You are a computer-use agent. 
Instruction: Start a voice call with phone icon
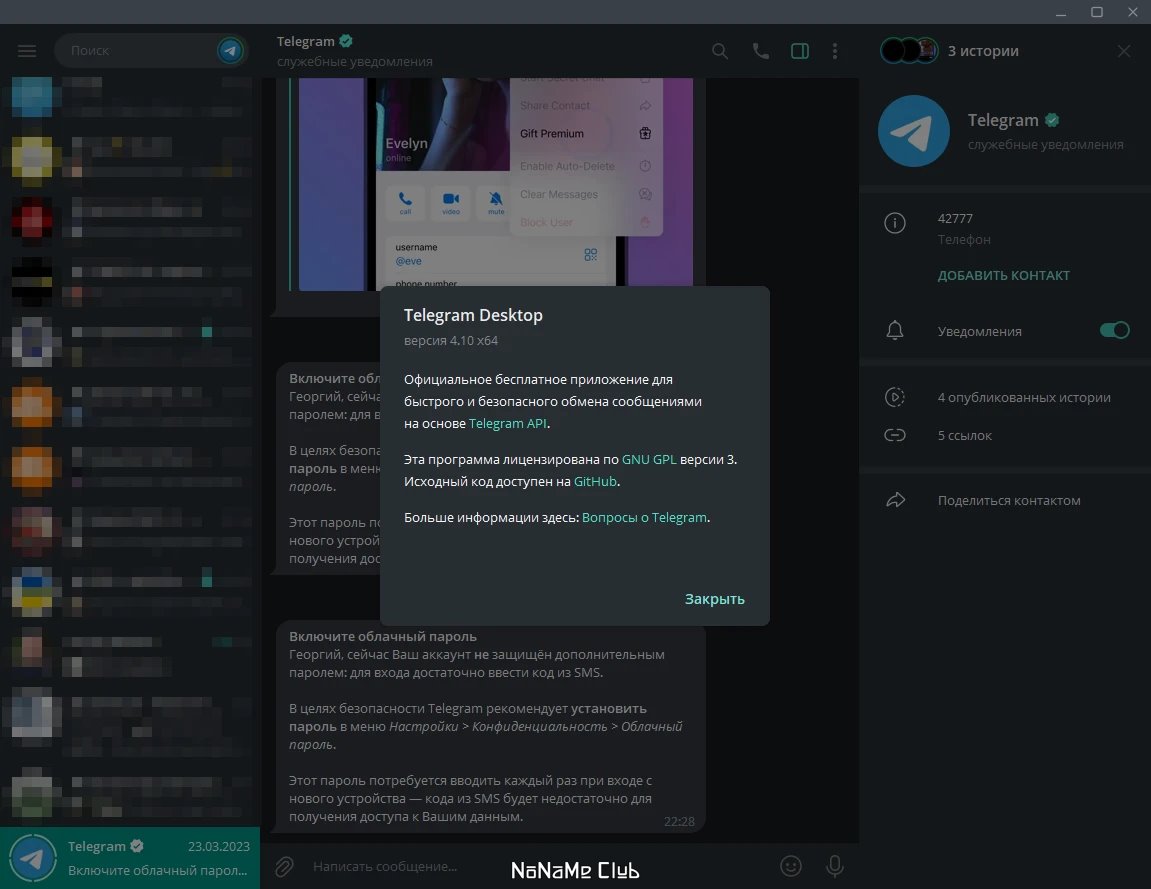pyautogui.click(x=760, y=51)
